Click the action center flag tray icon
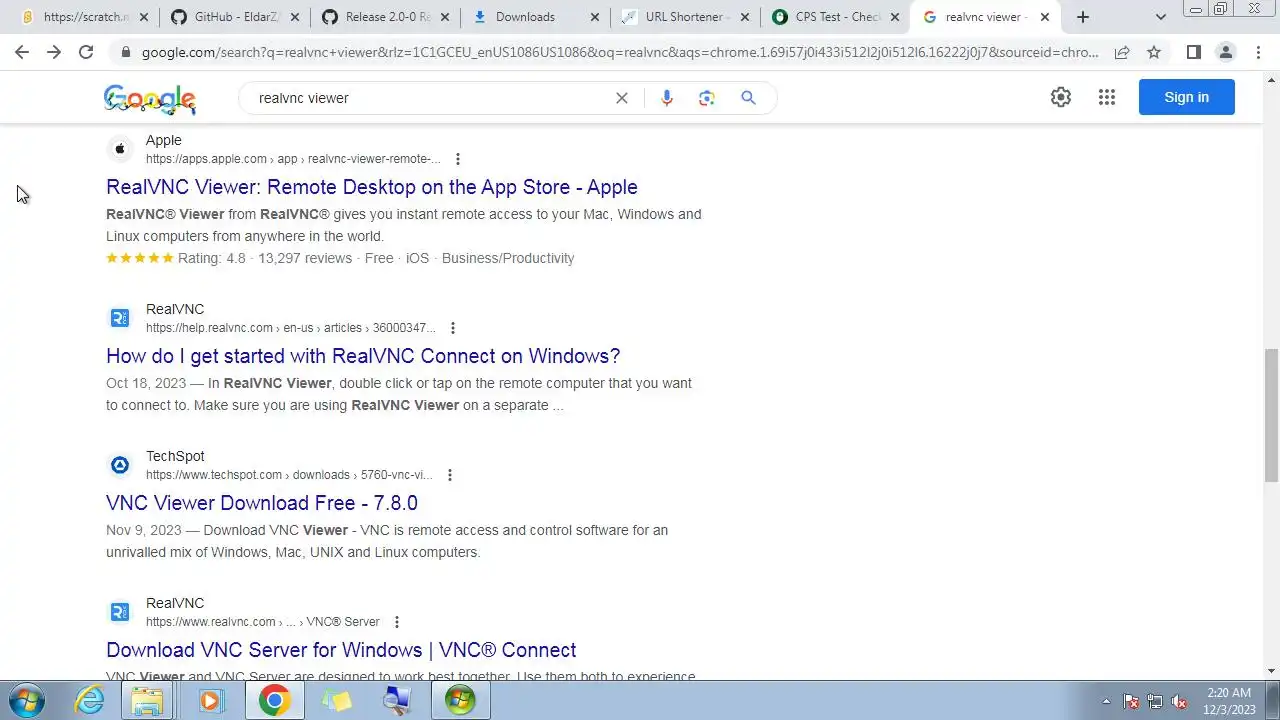Image resolution: width=1280 pixels, height=720 pixels. [x=1131, y=702]
